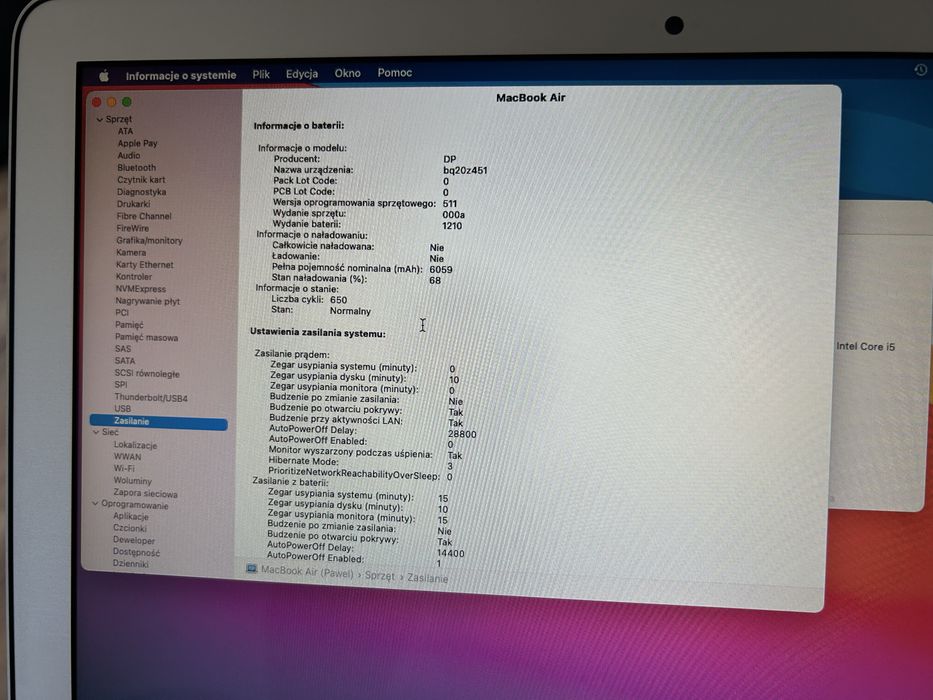Select Czcionki in the sidebar
933x700 pixels.
click(x=130, y=528)
